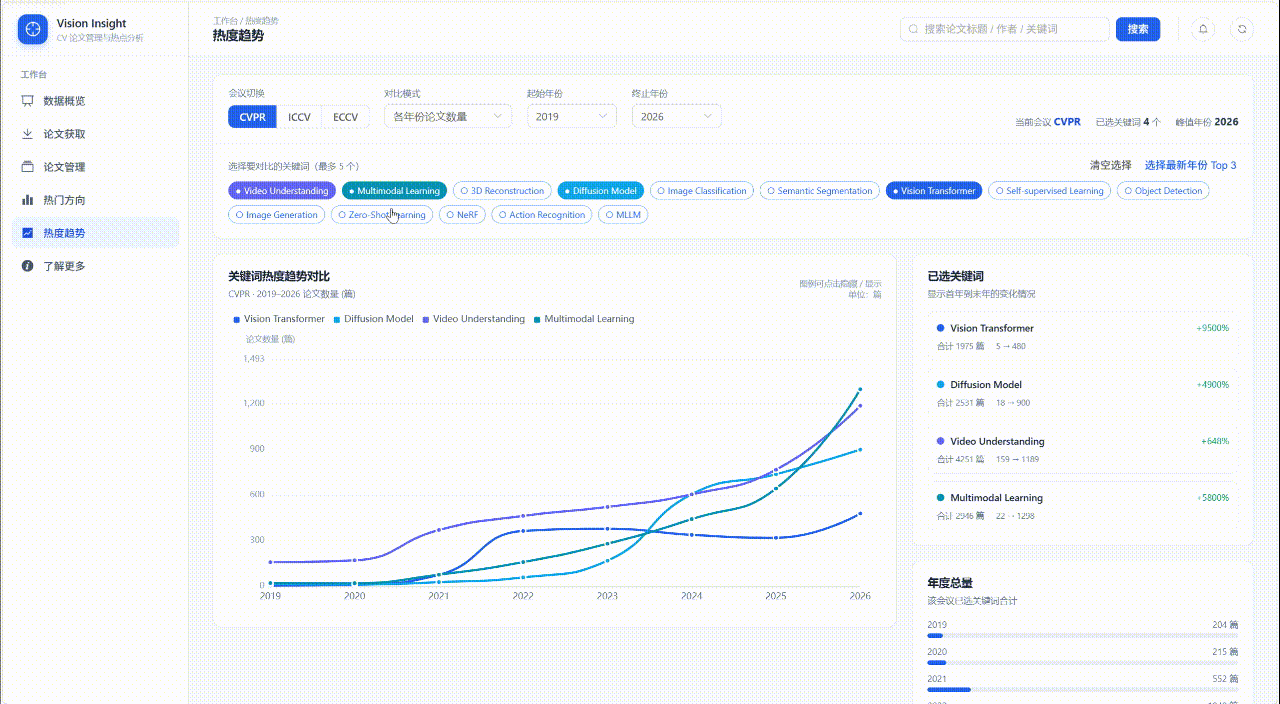Expand the 终止年份 2026 dropdown

pos(676,116)
